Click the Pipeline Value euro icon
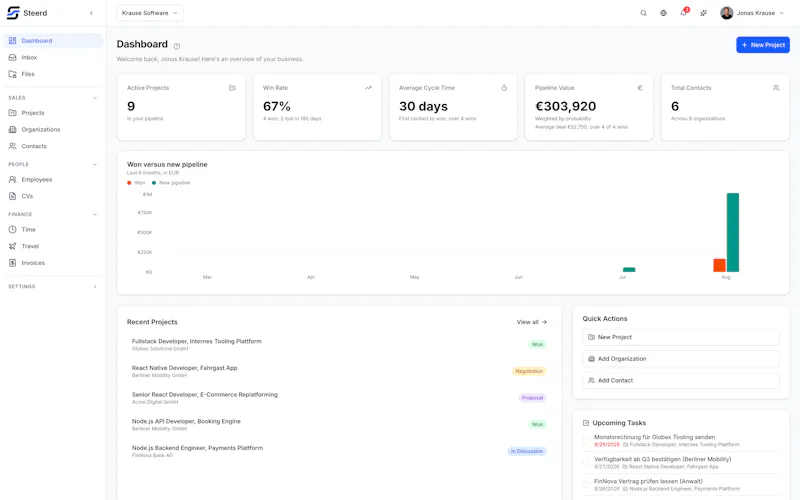Image resolution: width=800 pixels, height=500 pixels. coord(640,88)
